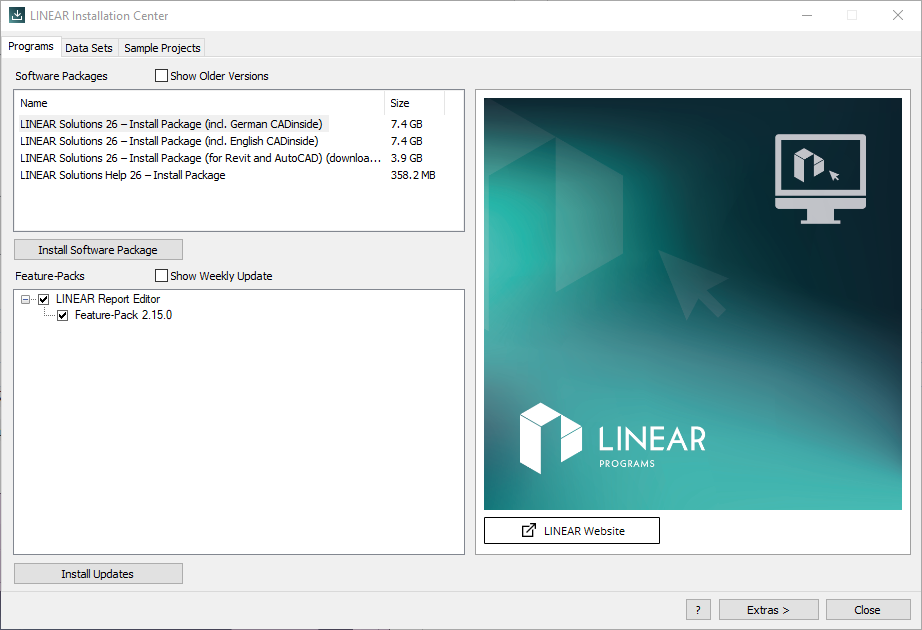The image size is (922, 630).
Task: Minimize the Installation Center window
Action: pyautogui.click(x=807, y=15)
